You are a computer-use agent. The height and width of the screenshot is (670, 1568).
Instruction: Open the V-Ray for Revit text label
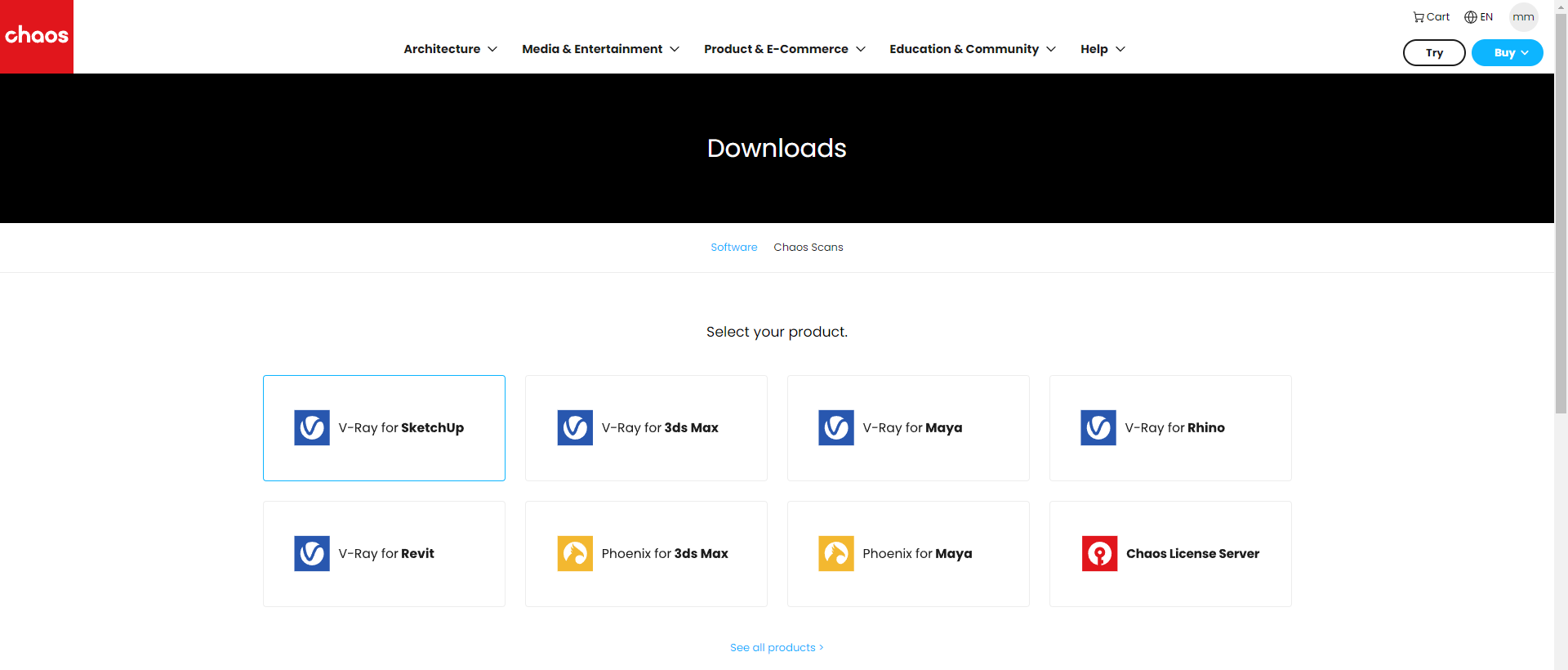pyautogui.click(x=386, y=553)
